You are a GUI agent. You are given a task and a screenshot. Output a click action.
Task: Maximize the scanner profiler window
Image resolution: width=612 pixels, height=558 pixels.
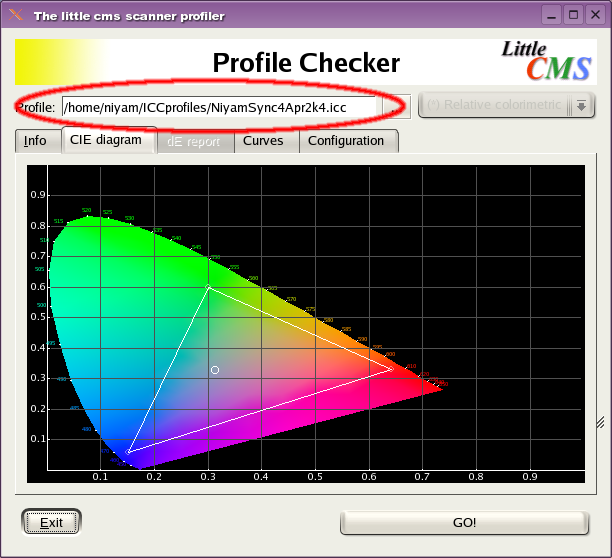[x=573, y=15]
